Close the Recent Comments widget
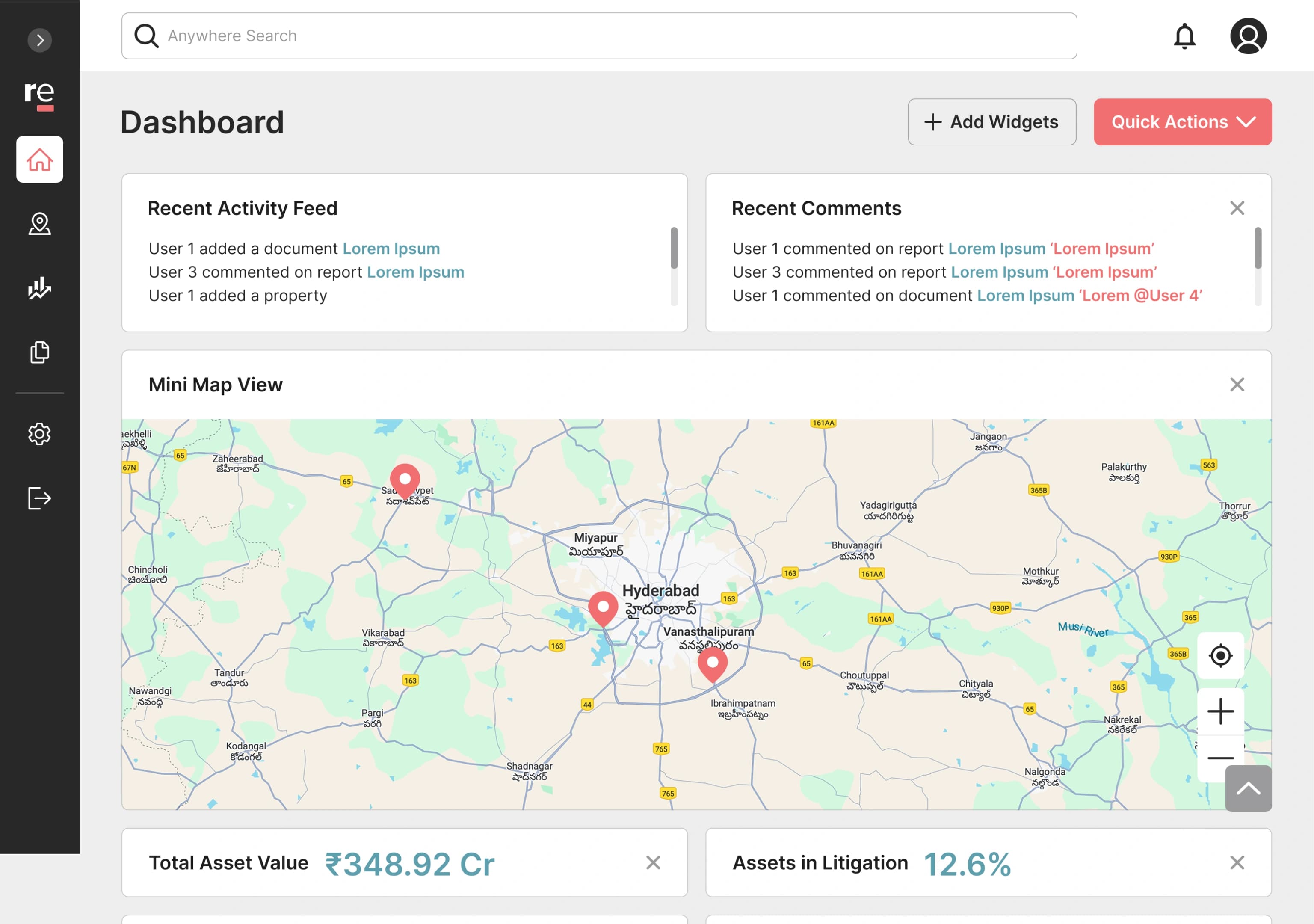The width and height of the screenshot is (1314, 924). click(1237, 208)
